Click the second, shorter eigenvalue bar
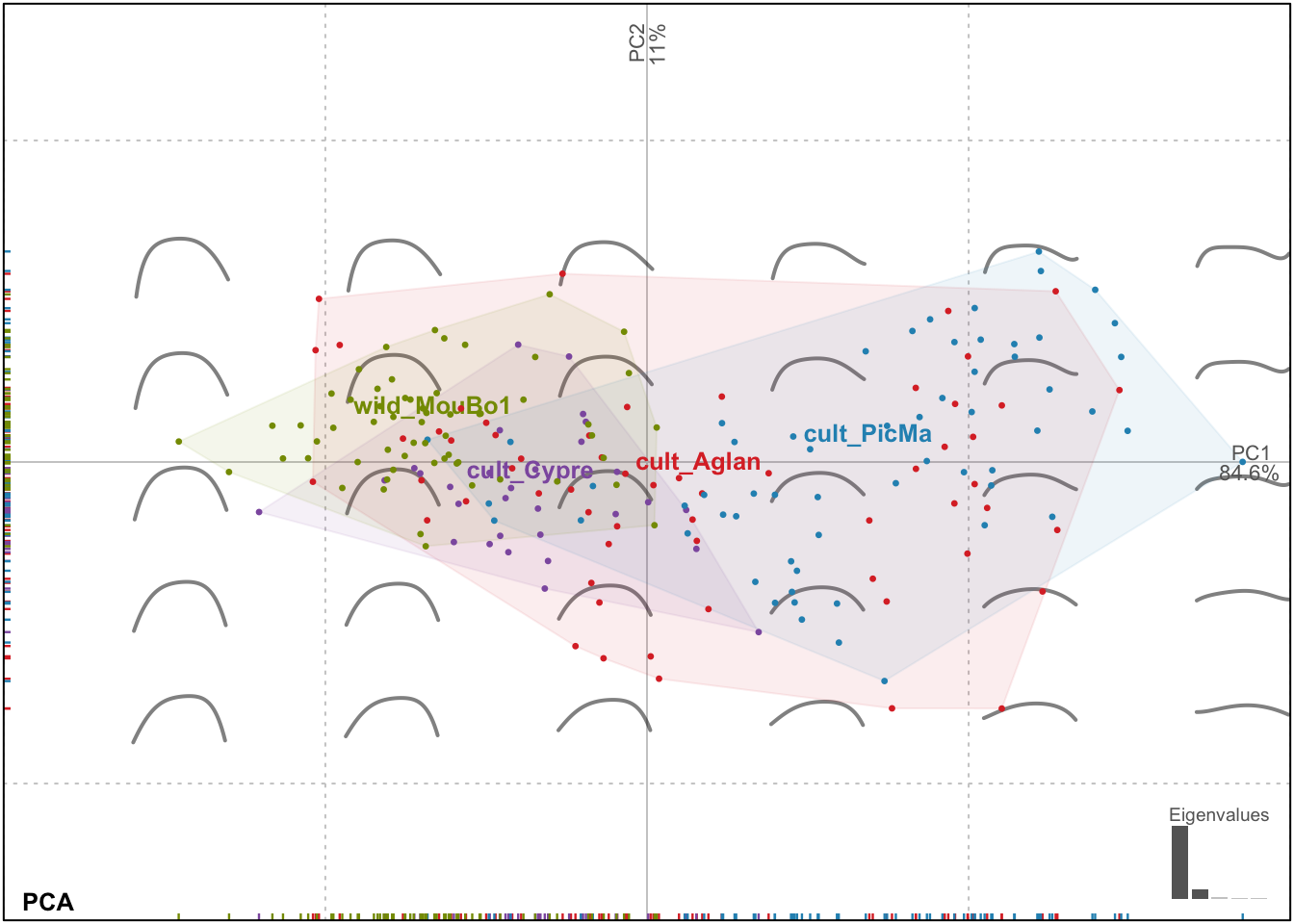 coord(1200,894)
